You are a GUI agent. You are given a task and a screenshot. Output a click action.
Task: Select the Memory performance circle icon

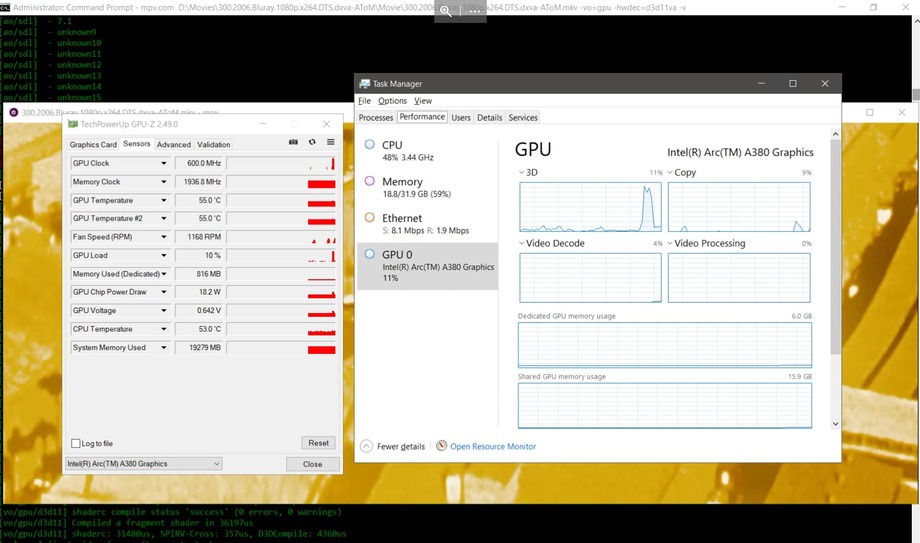click(x=370, y=181)
